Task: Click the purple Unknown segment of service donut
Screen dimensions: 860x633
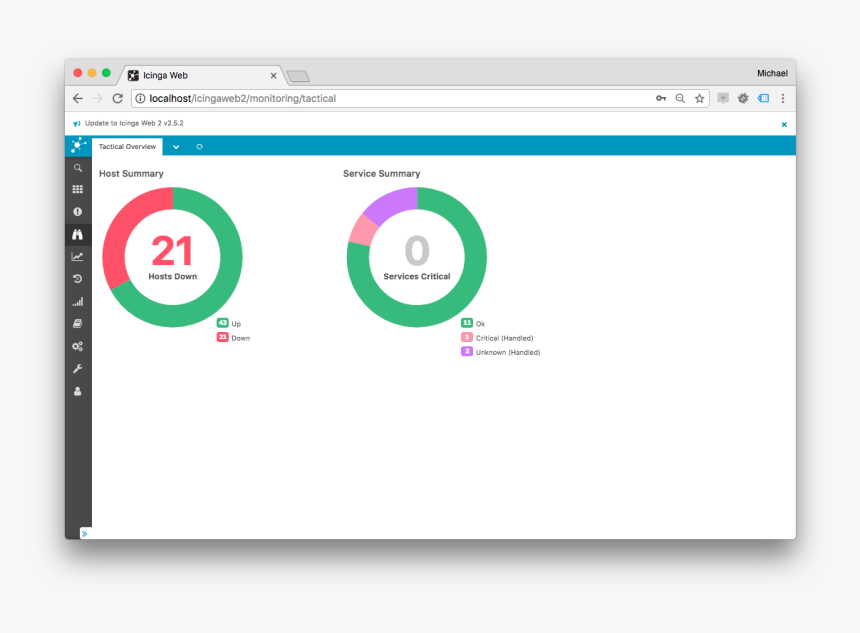Action: [394, 204]
